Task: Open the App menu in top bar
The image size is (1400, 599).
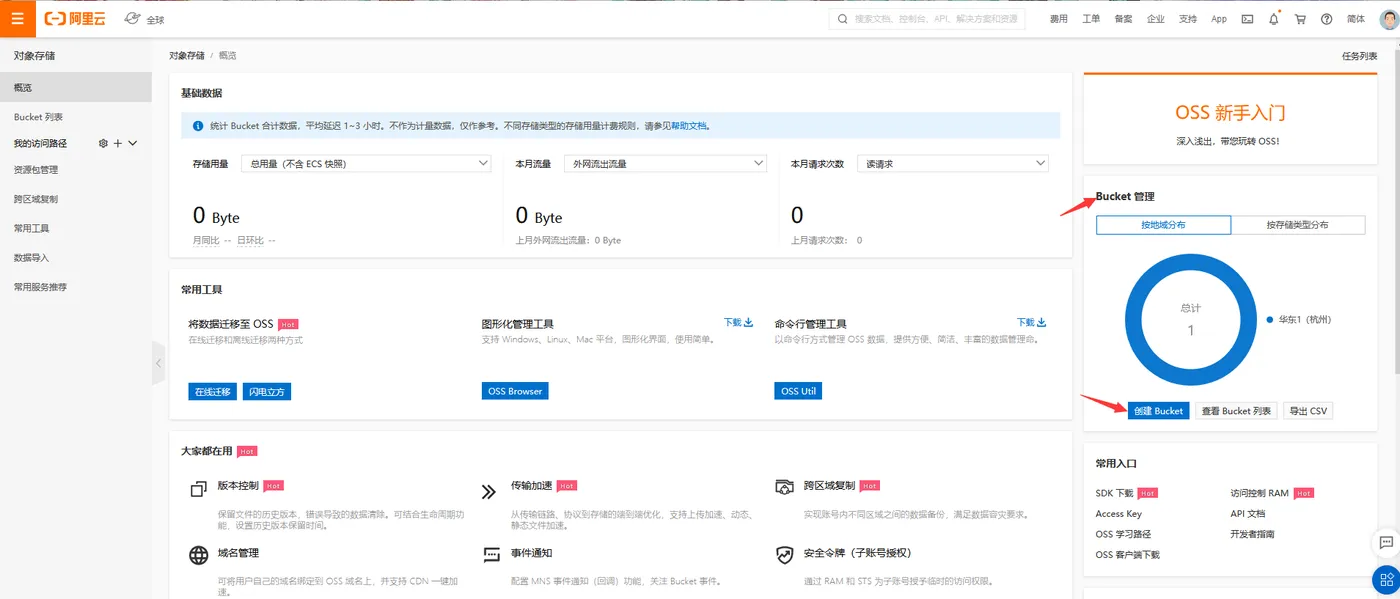Action: 1219,19
